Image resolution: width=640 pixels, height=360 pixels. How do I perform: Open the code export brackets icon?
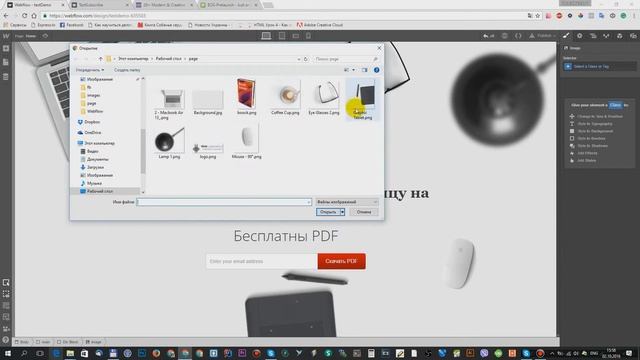[x=518, y=36]
